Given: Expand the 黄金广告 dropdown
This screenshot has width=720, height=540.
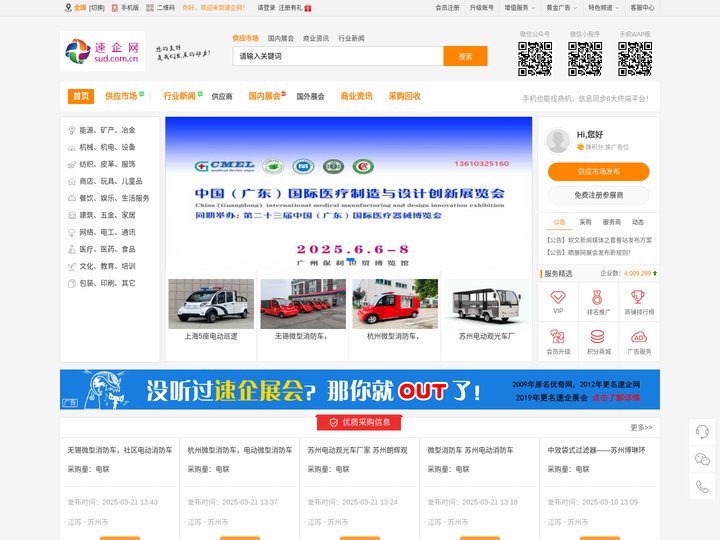Looking at the screenshot, I should [x=562, y=8].
